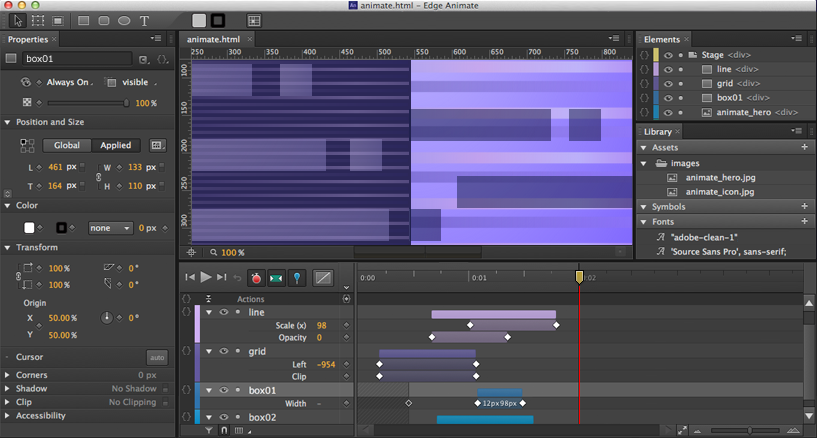
Task: Toggle box01 eye icon in timeline
Action: pyautogui.click(x=224, y=391)
